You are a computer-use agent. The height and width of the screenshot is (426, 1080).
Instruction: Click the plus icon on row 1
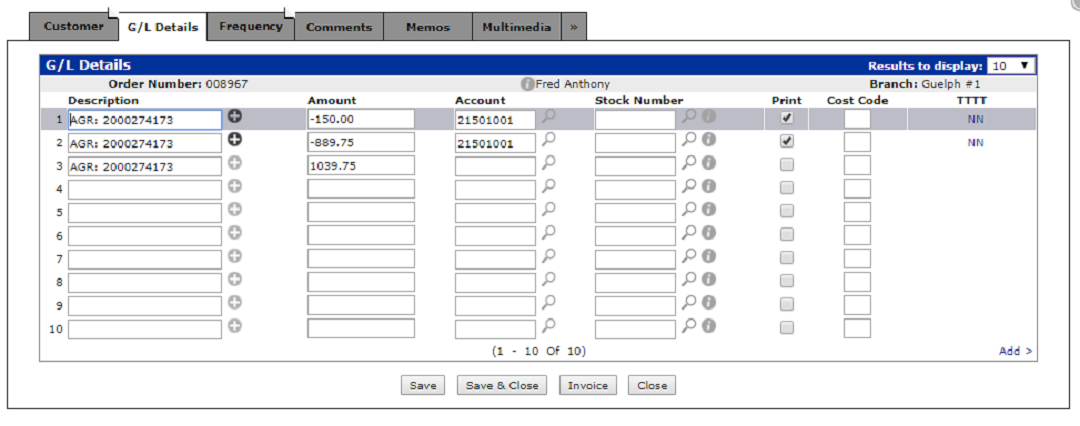[x=235, y=117]
